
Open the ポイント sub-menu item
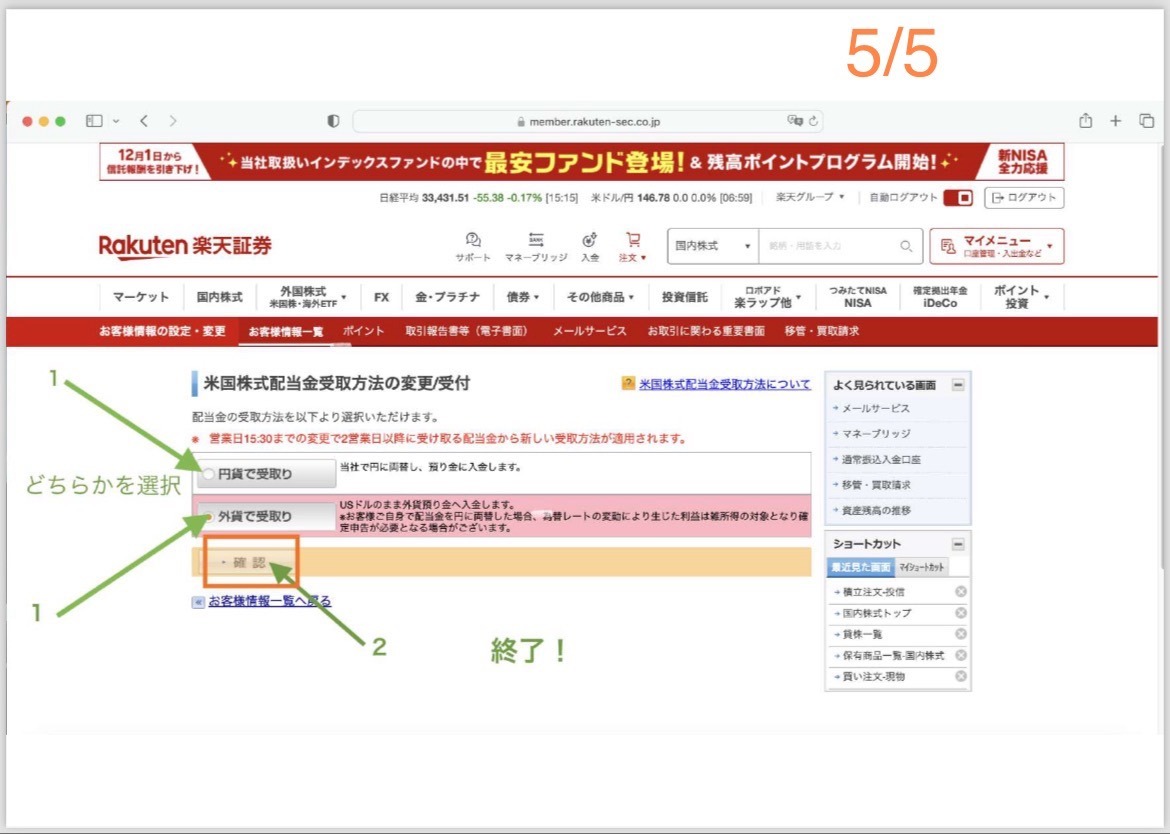tap(363, 331)
